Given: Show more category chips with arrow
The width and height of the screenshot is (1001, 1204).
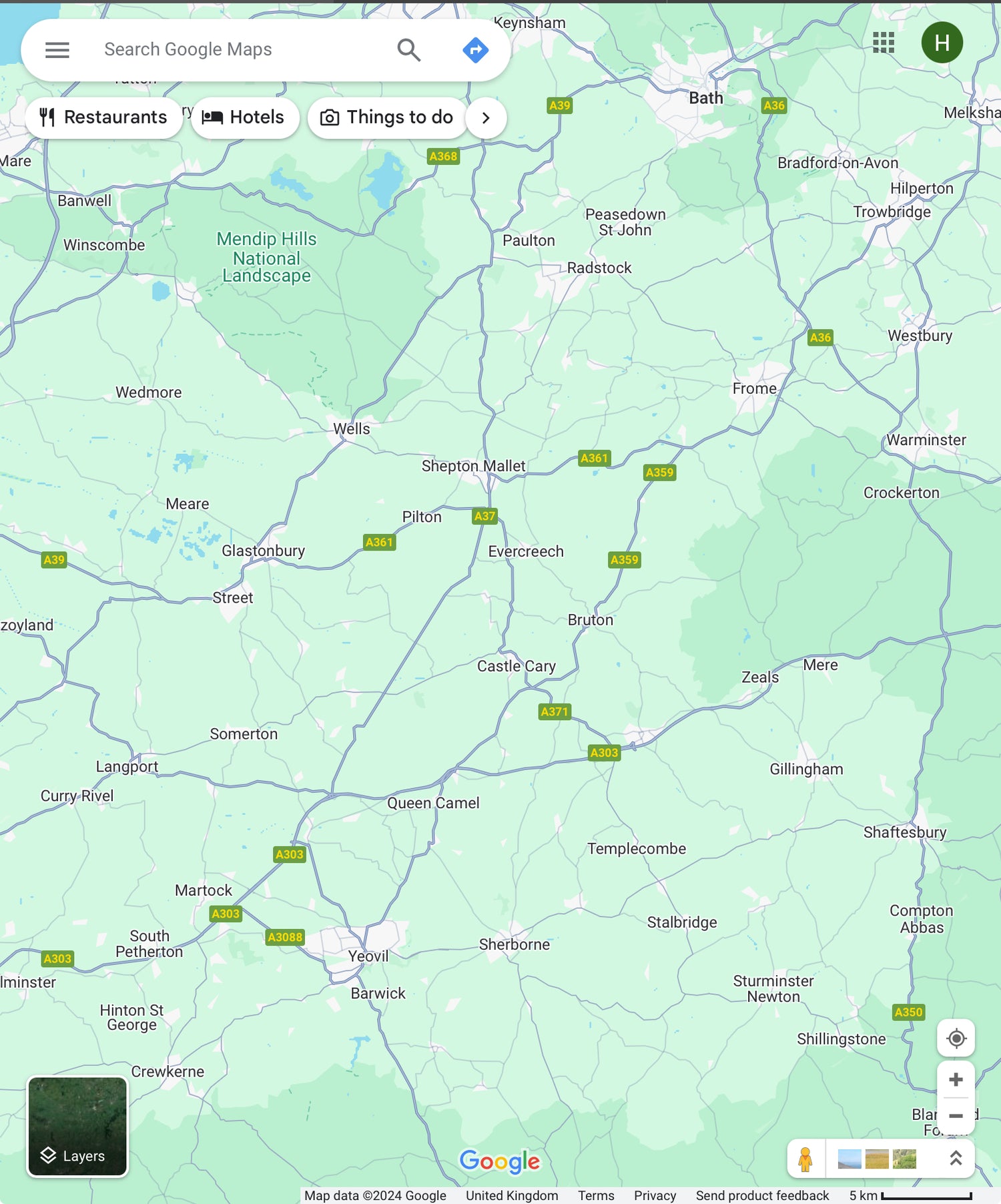Looking at the screenshot, I should pyautogui.click(x=486, y=118).
